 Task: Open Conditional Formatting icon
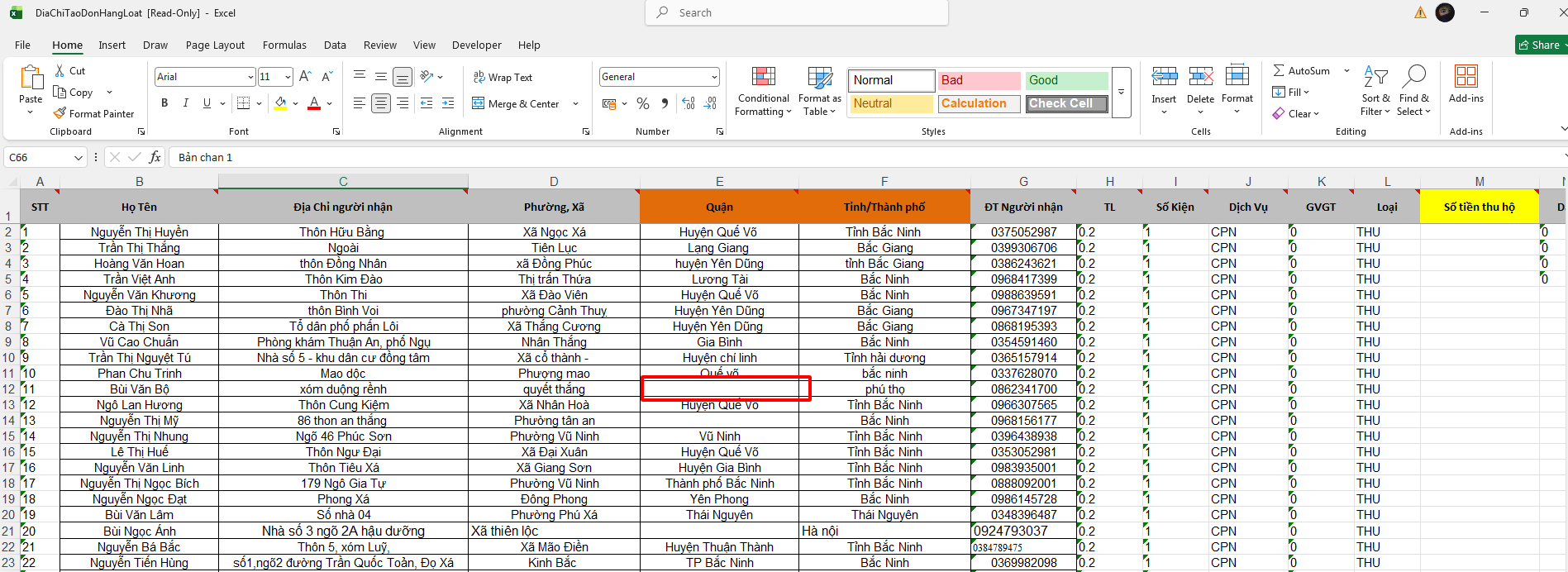tap(764, 77)
